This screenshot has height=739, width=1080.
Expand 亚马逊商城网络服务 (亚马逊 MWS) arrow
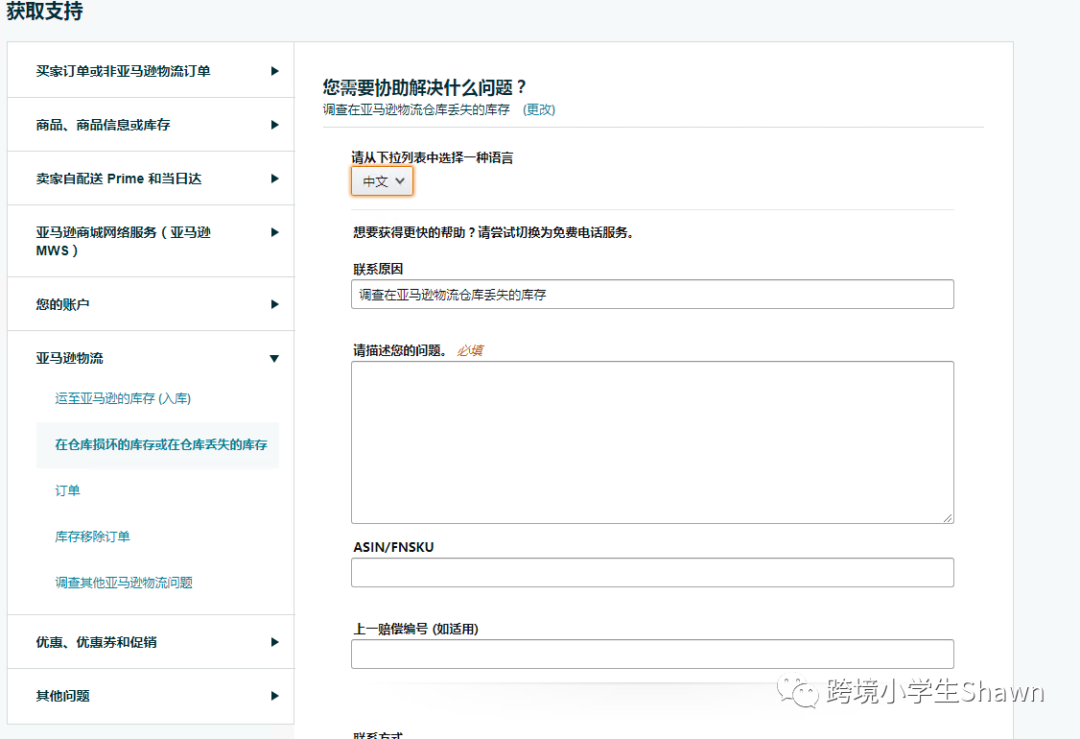point(275,232)
